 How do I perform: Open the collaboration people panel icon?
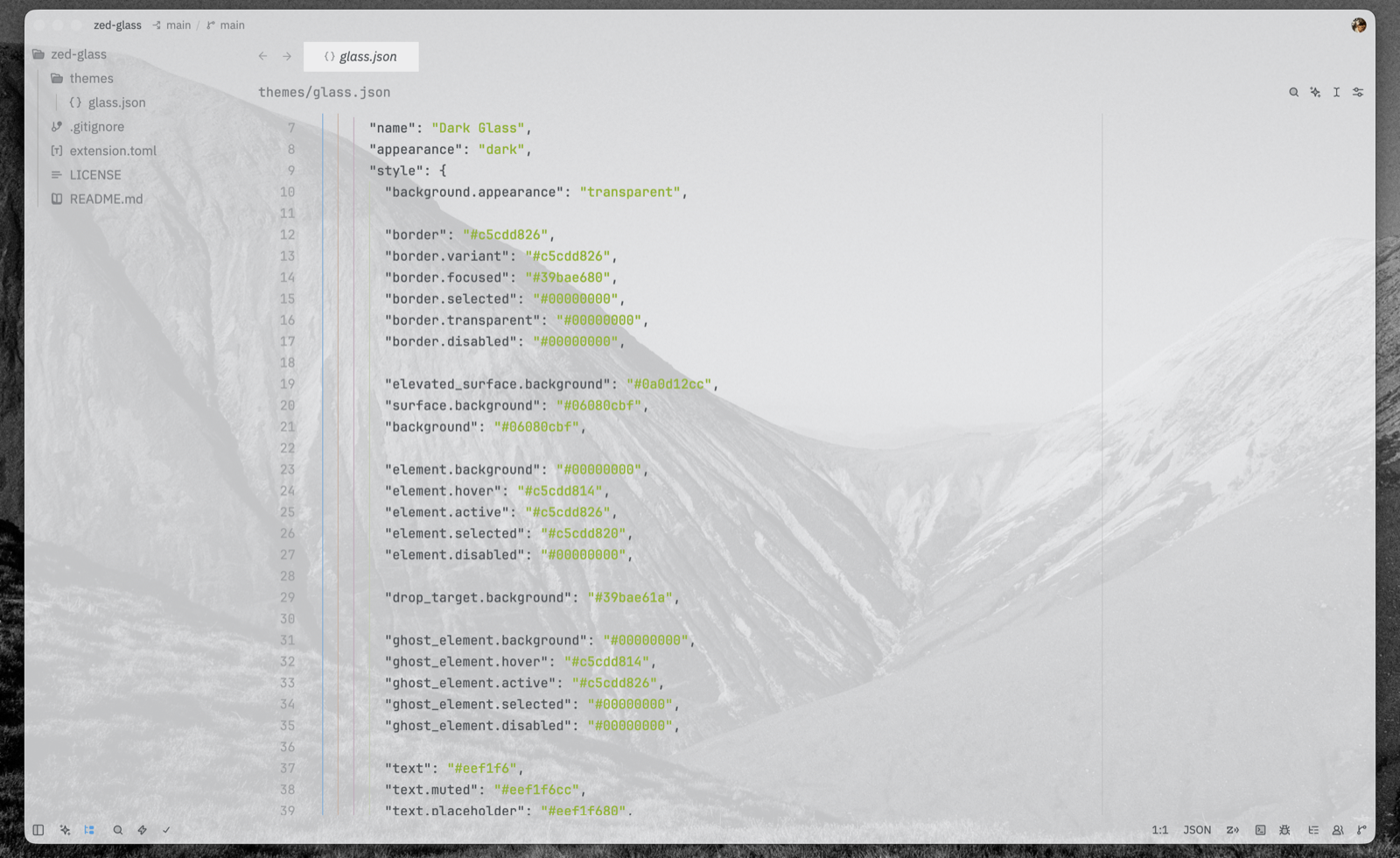[1338, 830]
